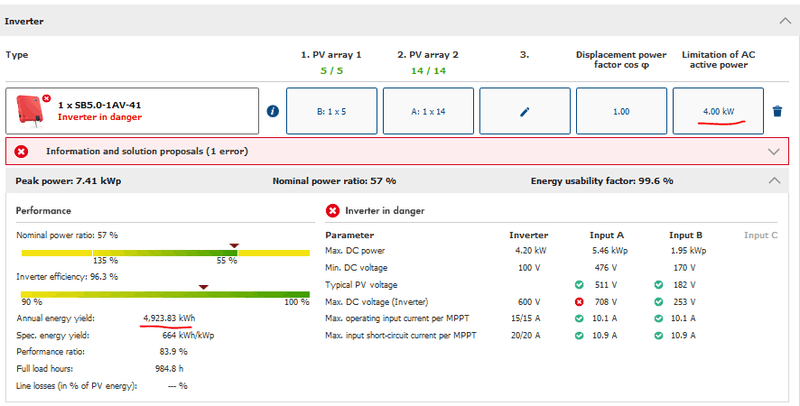The image size is (800, 406).
Task: Open PV array 1 box B: 1 x 5
Action: [332, 111]
